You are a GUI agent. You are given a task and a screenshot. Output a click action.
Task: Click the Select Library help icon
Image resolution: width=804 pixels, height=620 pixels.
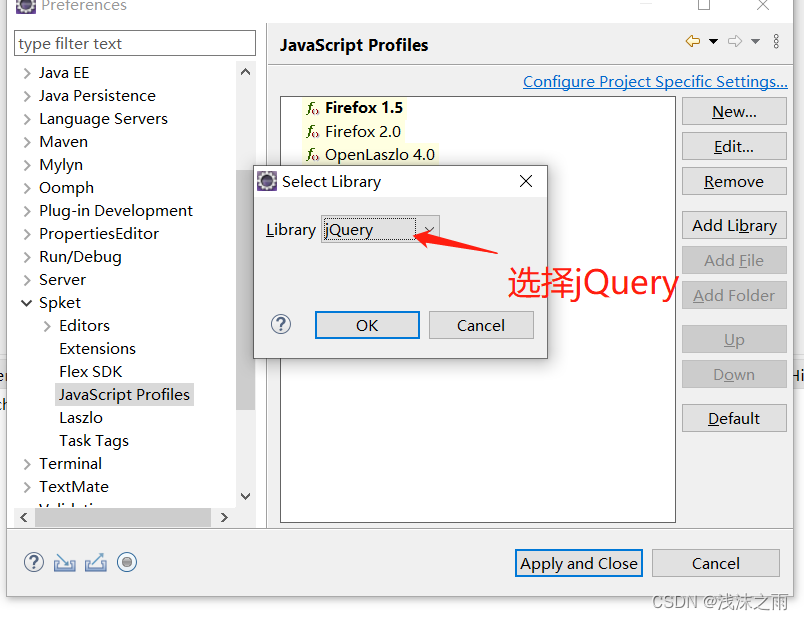281,324
